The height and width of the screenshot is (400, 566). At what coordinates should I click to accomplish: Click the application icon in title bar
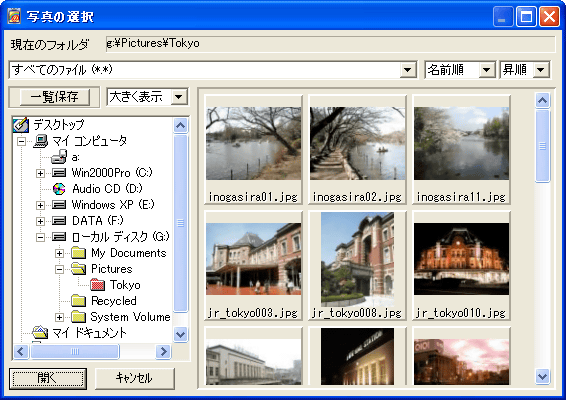click(14, 16)
